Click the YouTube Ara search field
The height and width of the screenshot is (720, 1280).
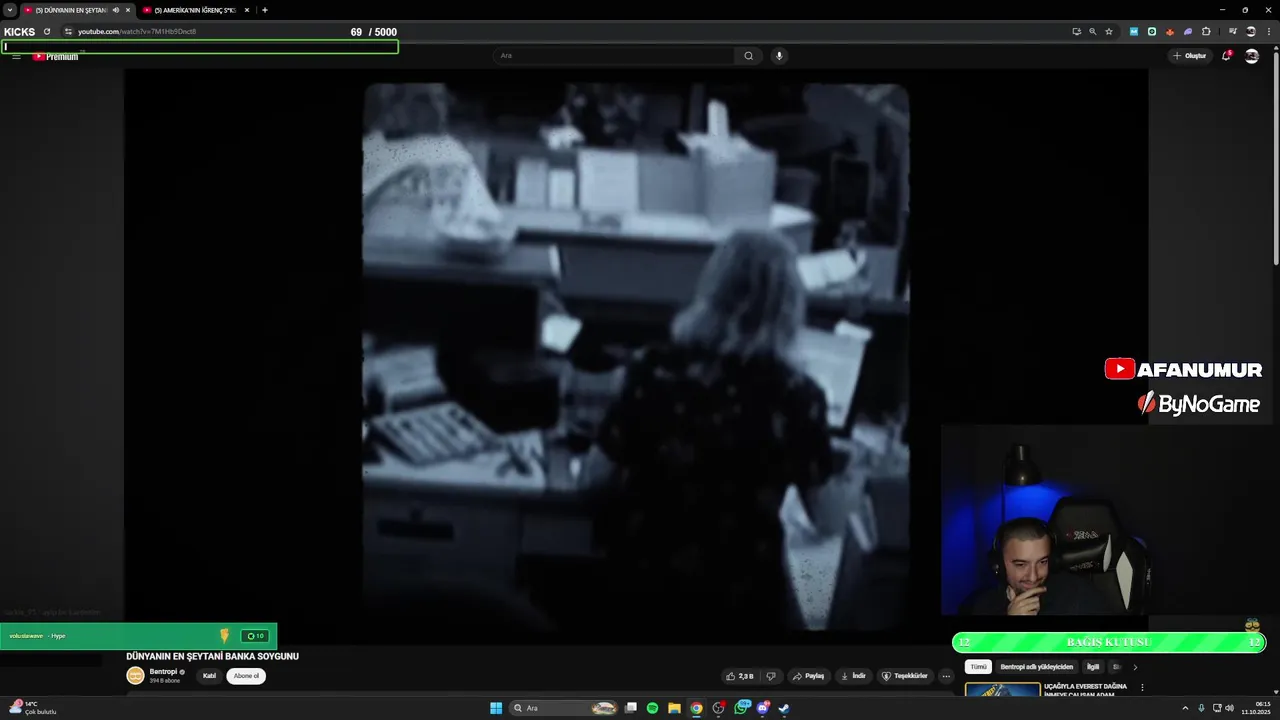[615, 56]
